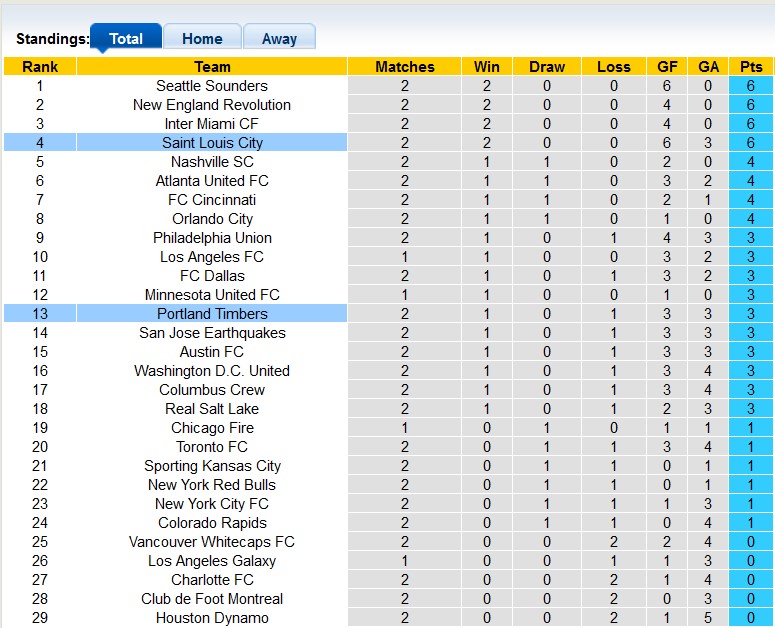Switch to the Away standings tab

[279, 38]
